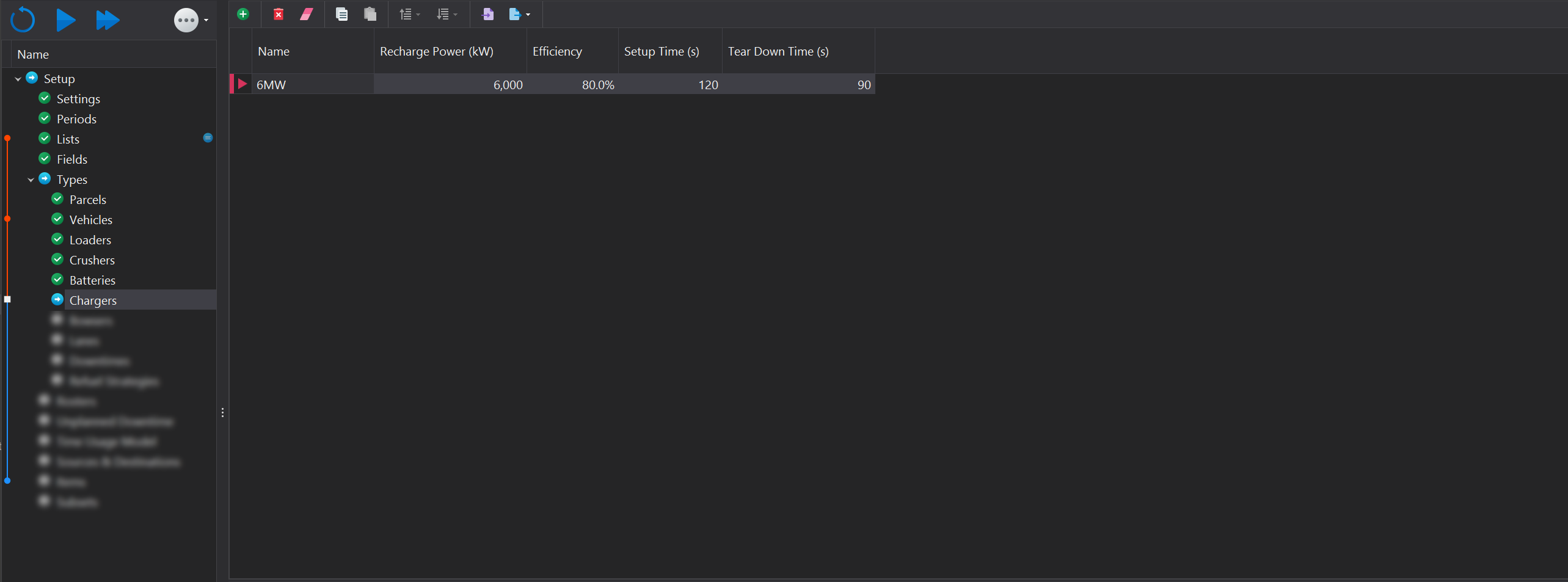Click the pink eraser clear icon

coord(307,14)
